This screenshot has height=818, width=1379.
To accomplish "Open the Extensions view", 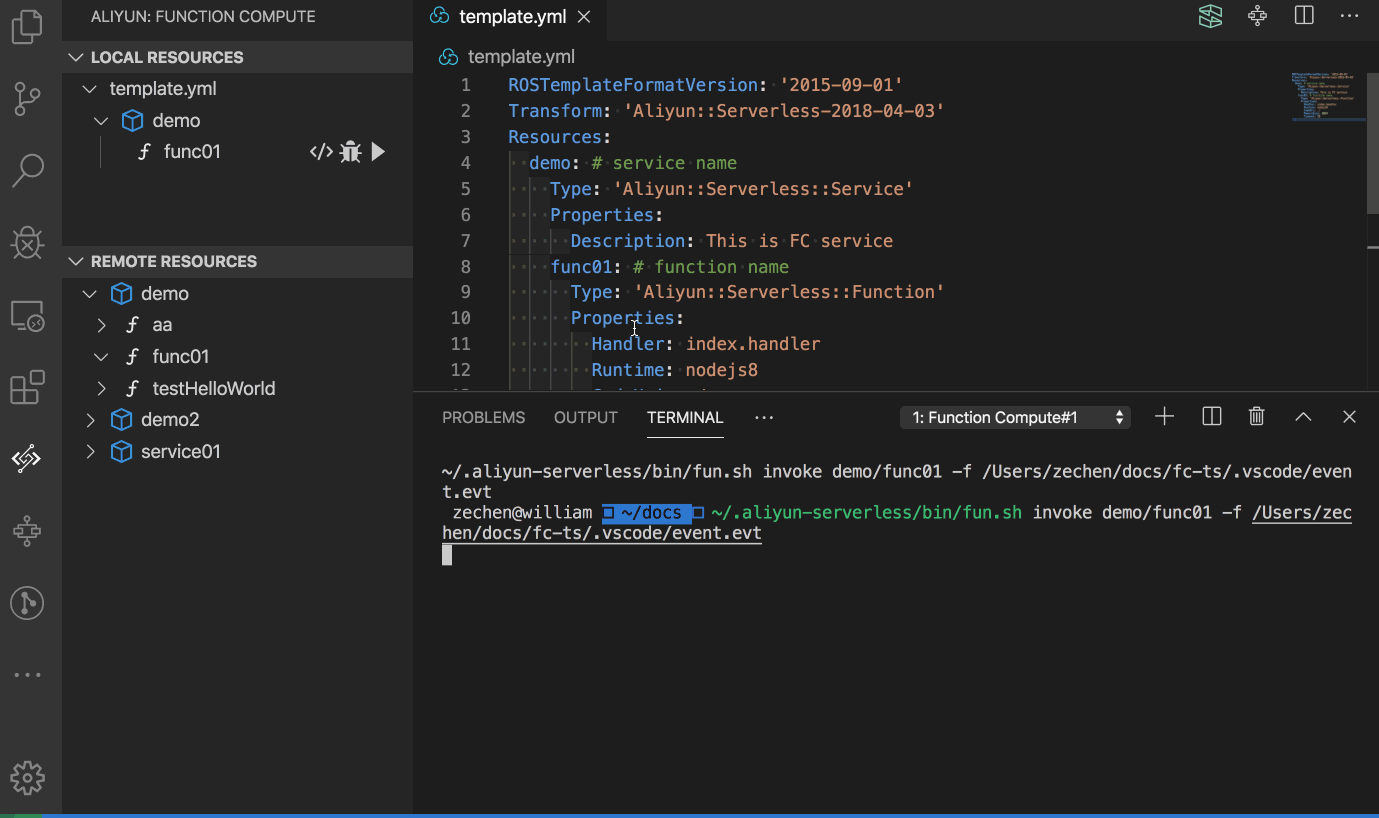I will pos(27,387).
